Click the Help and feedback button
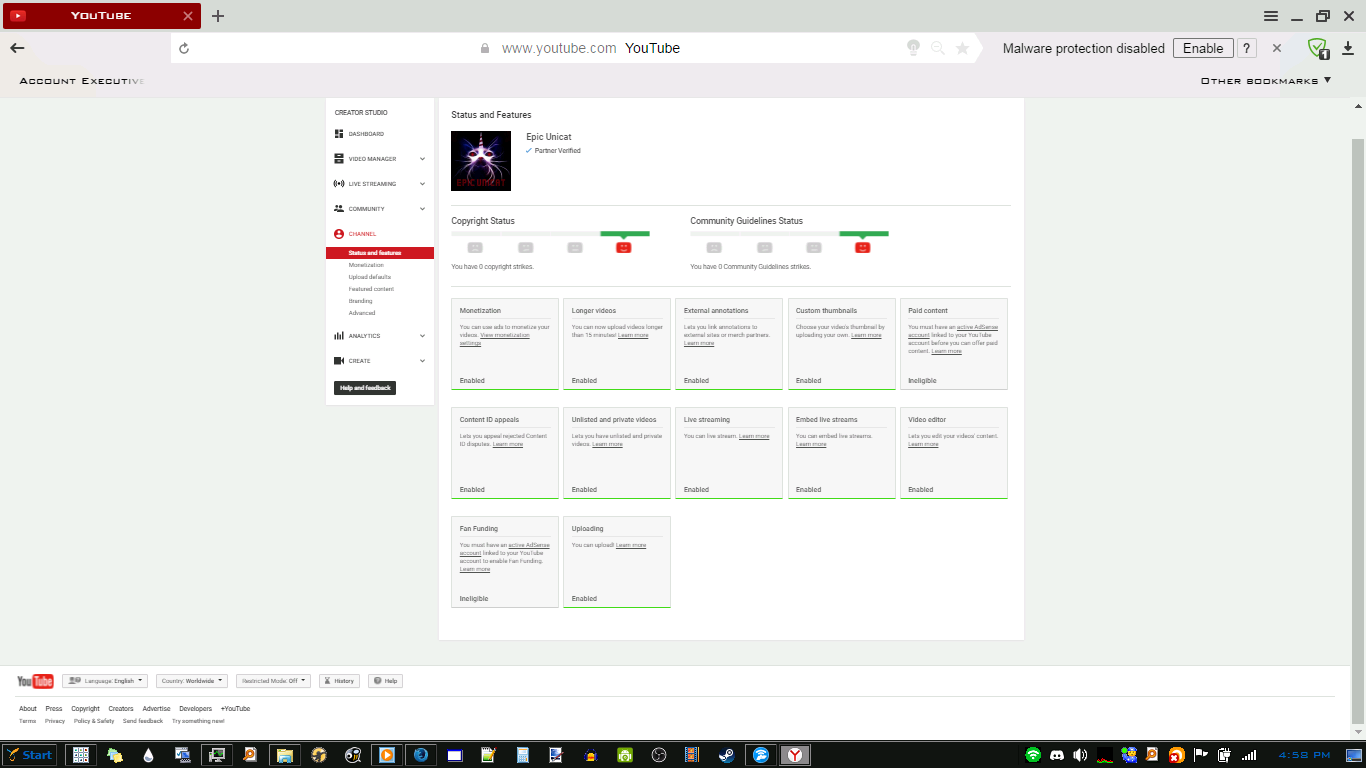The height and width of the screenshot is (768, 1366). click(365, 388)
